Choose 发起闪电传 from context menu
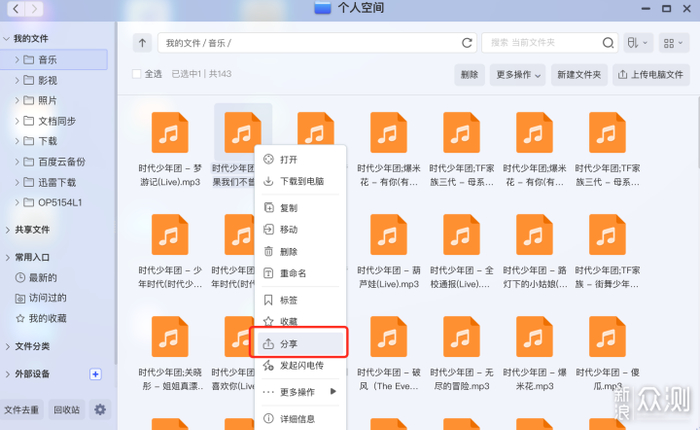The image size is (700, 430). point(300,365)
